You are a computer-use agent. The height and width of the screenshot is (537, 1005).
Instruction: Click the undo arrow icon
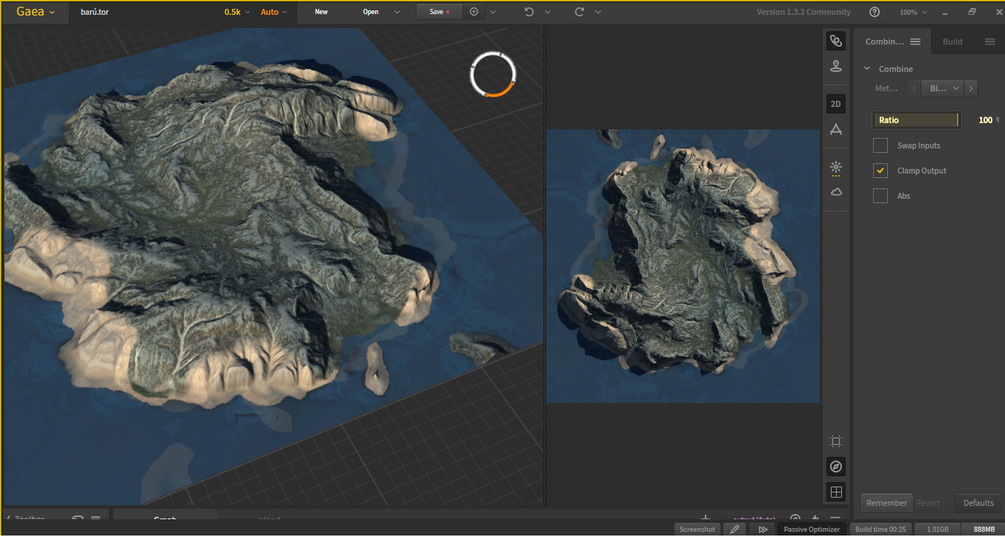[529, 12]
